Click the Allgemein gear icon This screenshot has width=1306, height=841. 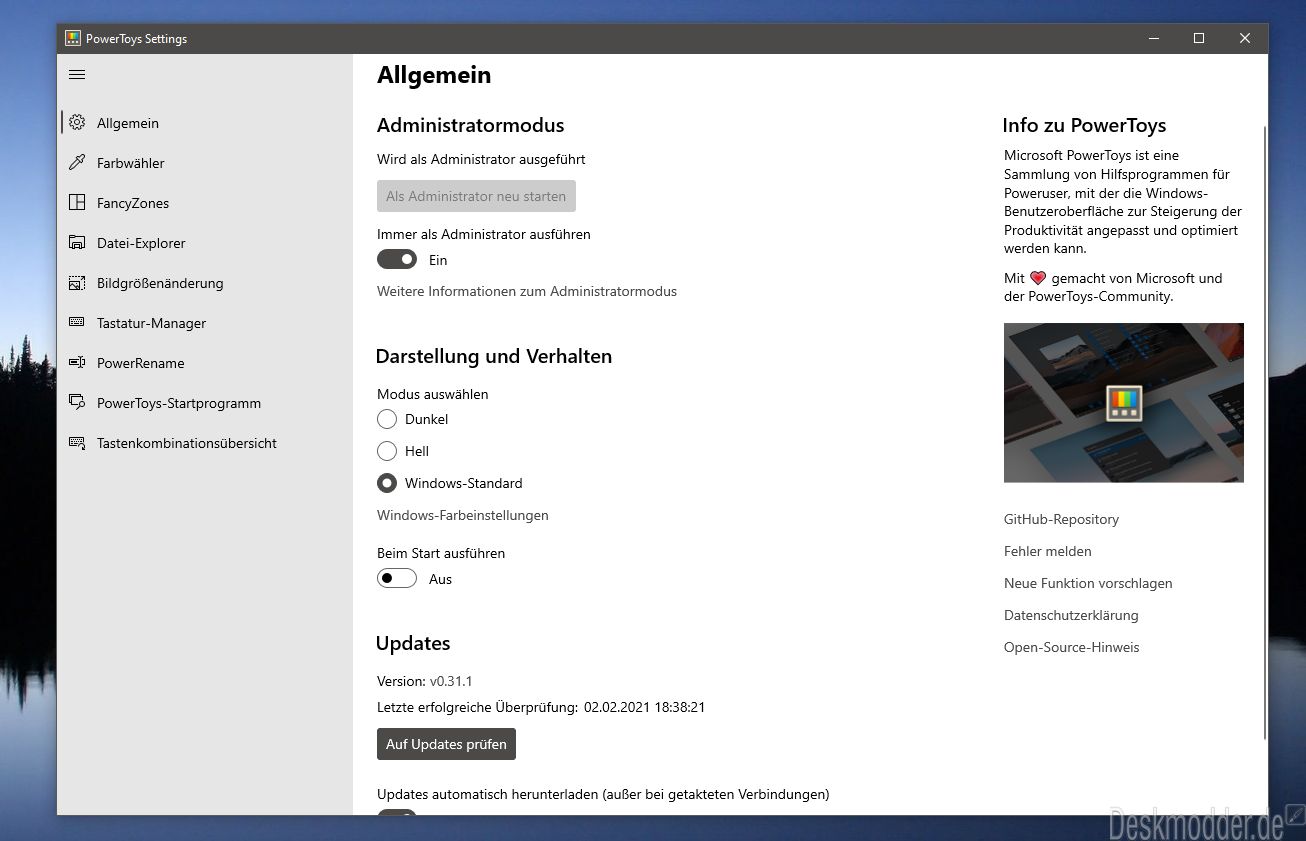click(77, 123)
